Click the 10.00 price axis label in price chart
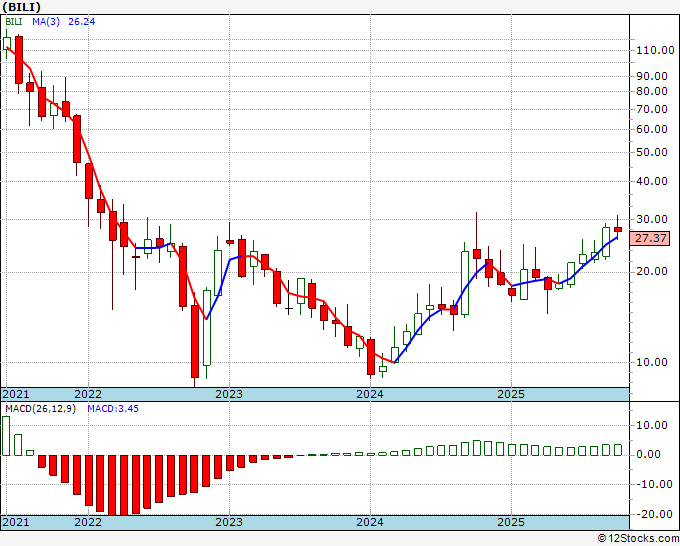 [651, 362]
